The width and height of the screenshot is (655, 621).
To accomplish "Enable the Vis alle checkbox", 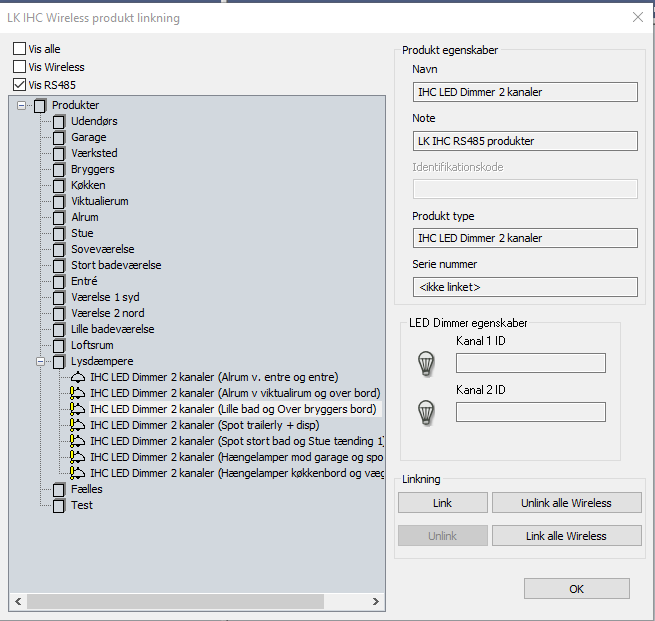I will coord(20,49).
